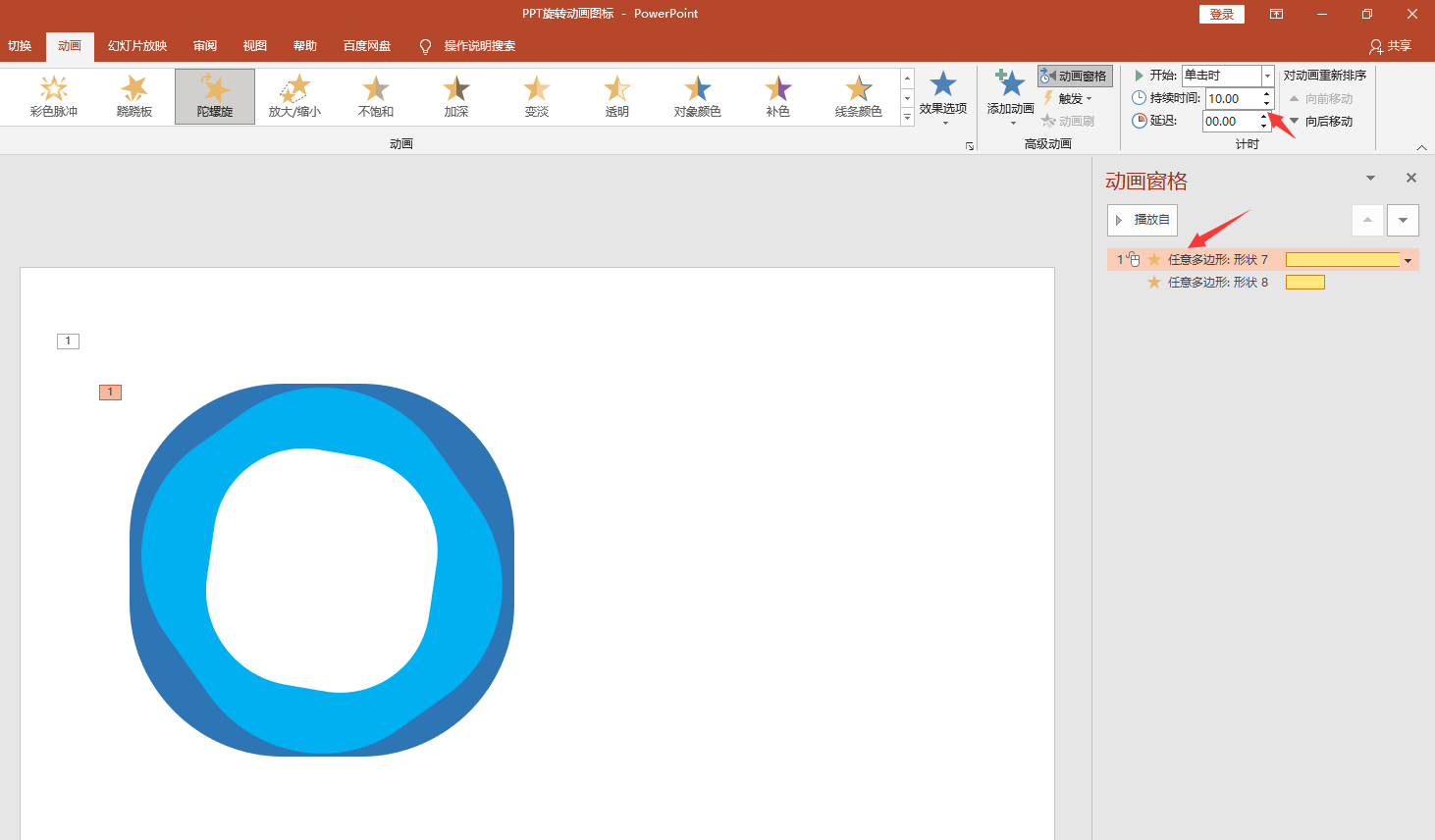
Task: Pick the 线条颜色 animation effect
Action: (859, 96)
